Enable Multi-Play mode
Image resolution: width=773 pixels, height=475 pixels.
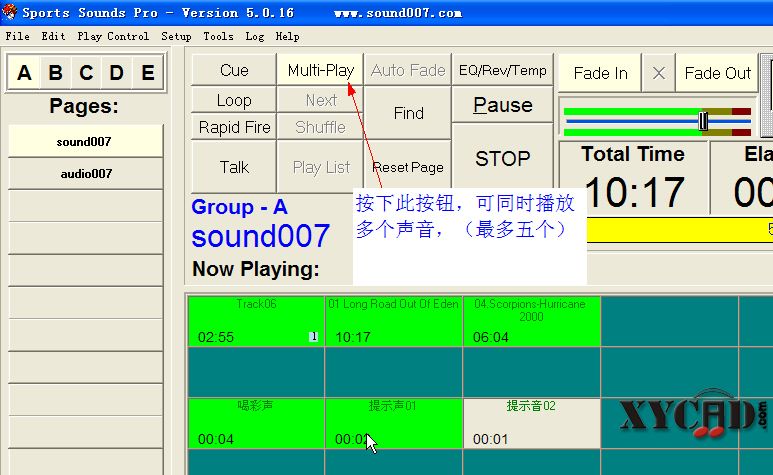pos(320,70)
